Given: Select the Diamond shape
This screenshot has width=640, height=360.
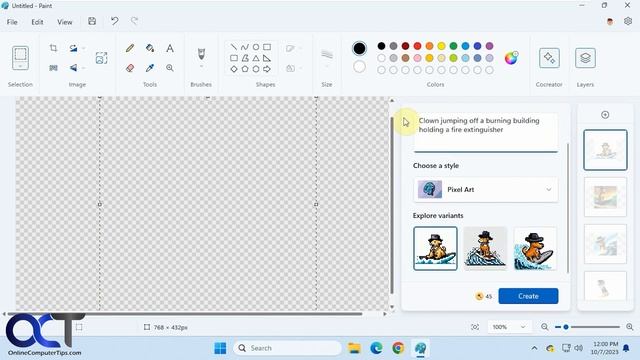Looking at the screenshot, I should (x=233, y=69).
